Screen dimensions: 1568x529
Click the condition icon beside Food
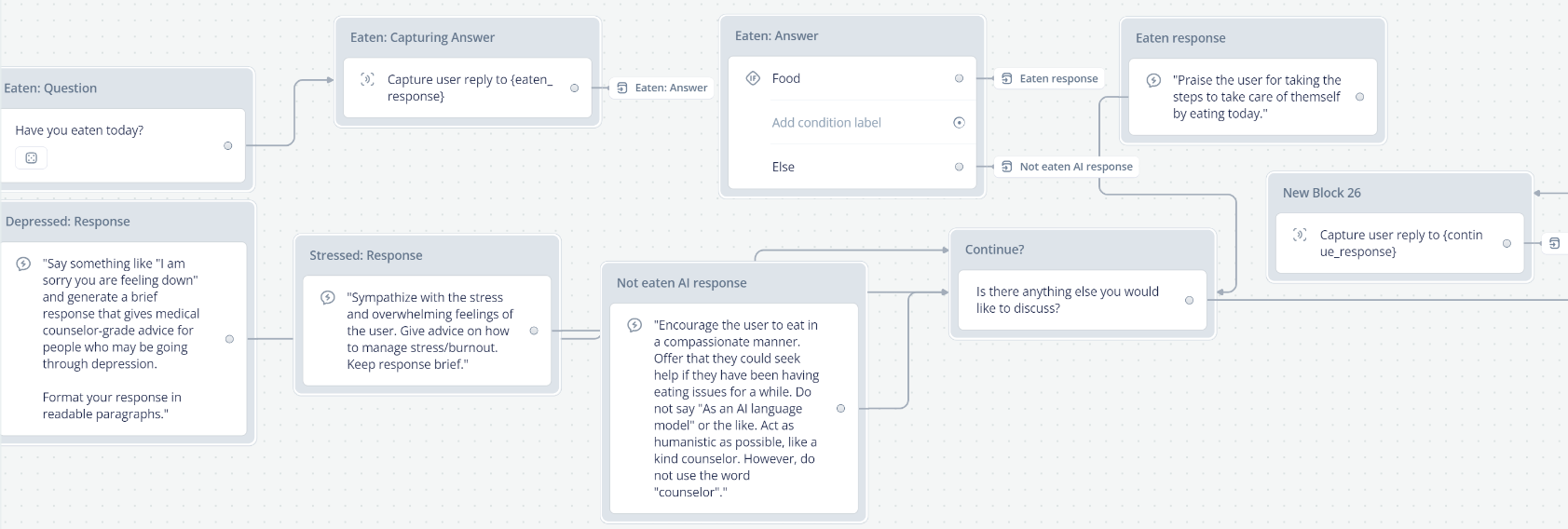click(753, 78)
